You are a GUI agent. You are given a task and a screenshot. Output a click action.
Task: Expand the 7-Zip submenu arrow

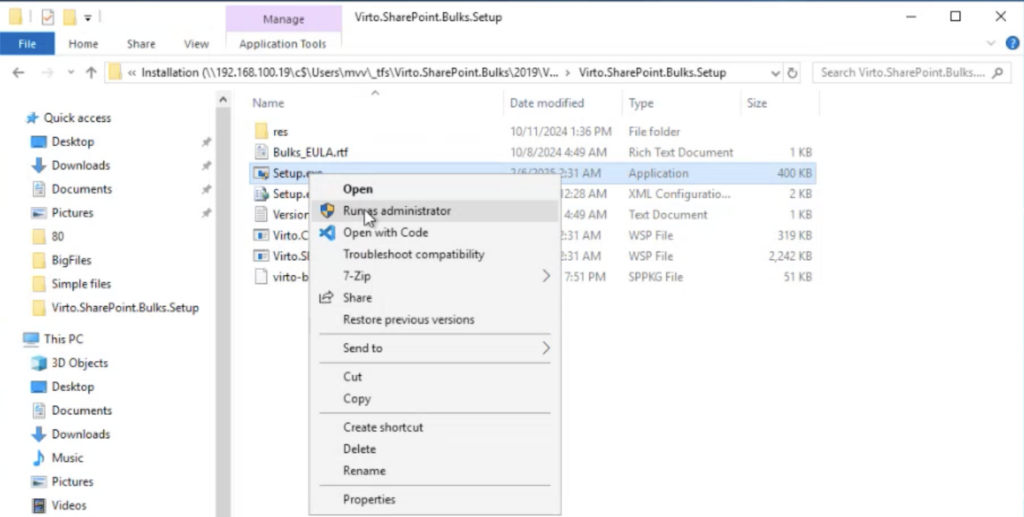tap(546, 276)
